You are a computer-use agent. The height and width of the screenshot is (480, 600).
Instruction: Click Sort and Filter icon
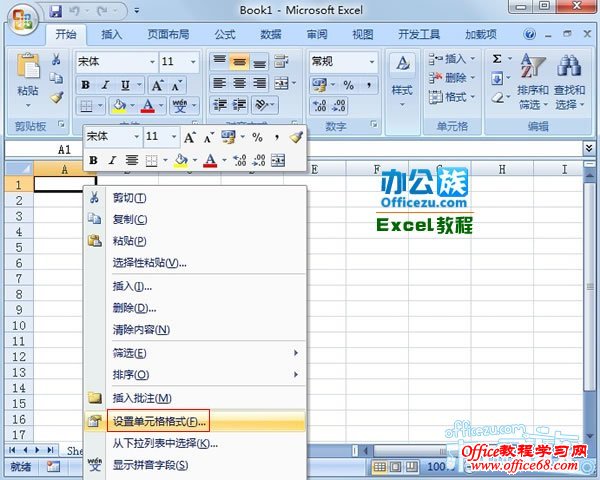tap(532, 65)
